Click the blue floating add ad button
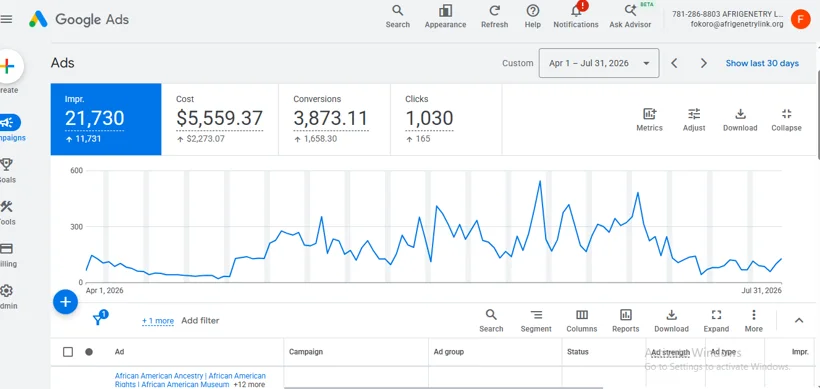820x389 pixels. point(65,302)
